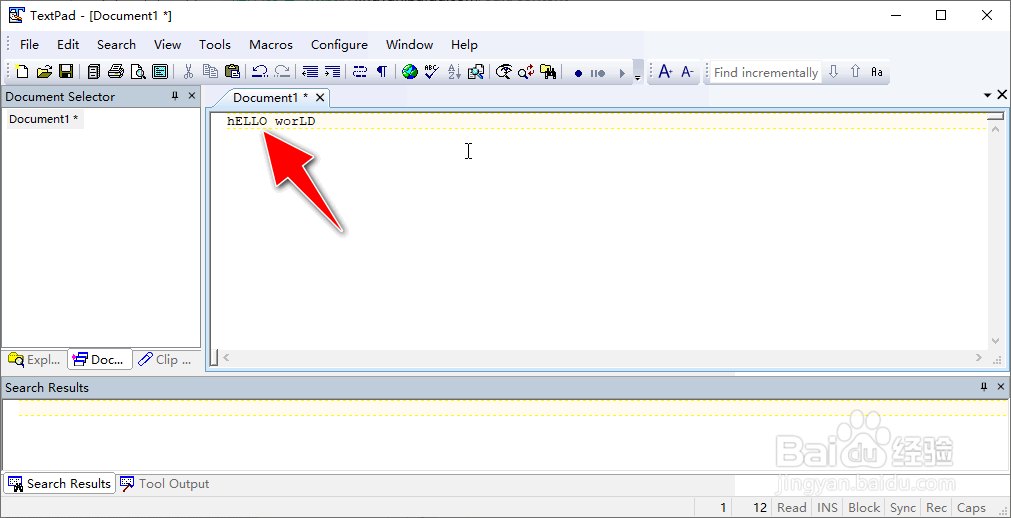Open Compare Files toolbar icon
The height and width of the screenshot is (518, 1011).
pyautogui.click(x=476, y=72)
